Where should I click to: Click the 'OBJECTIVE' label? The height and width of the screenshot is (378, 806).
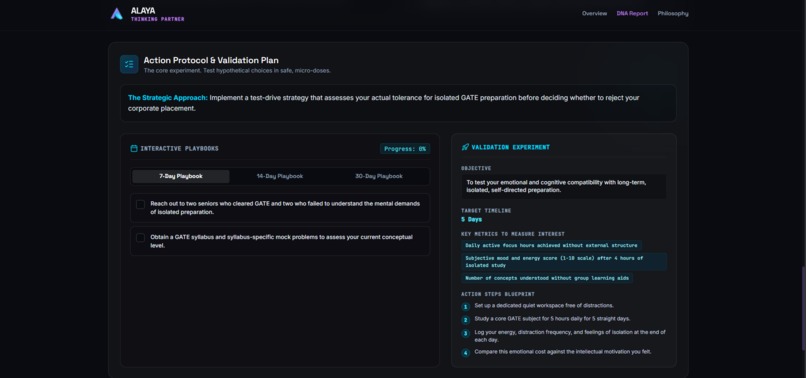pyautogui.click(x=476, y=168)
